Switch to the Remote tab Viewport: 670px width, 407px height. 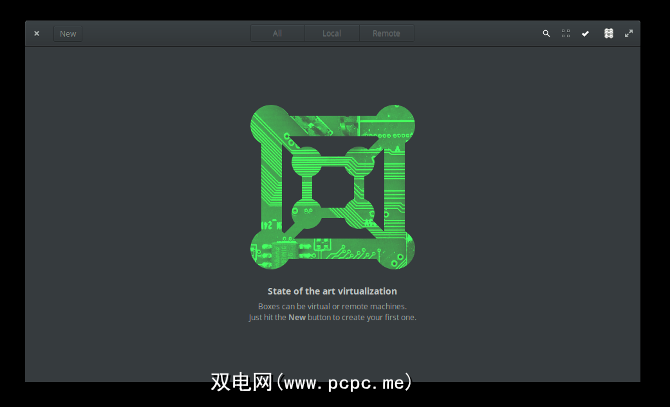point(386,33)
